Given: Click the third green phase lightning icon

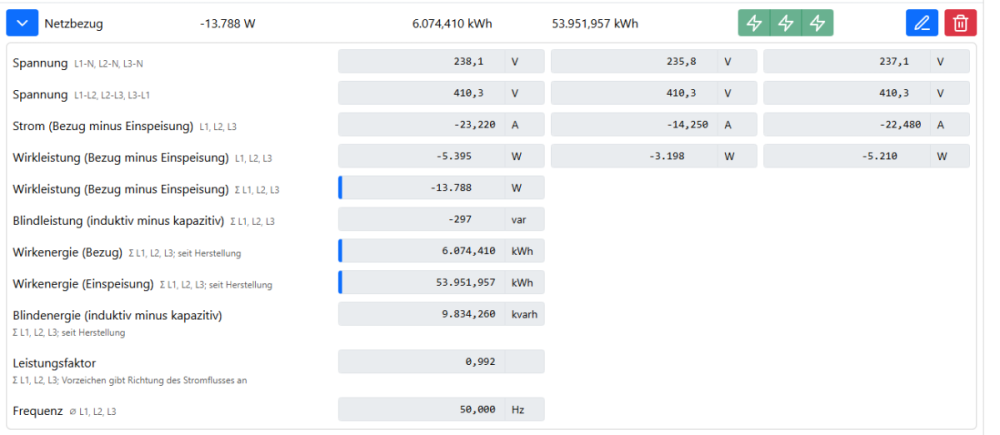Looking at the screenshot, I should 817,24.
